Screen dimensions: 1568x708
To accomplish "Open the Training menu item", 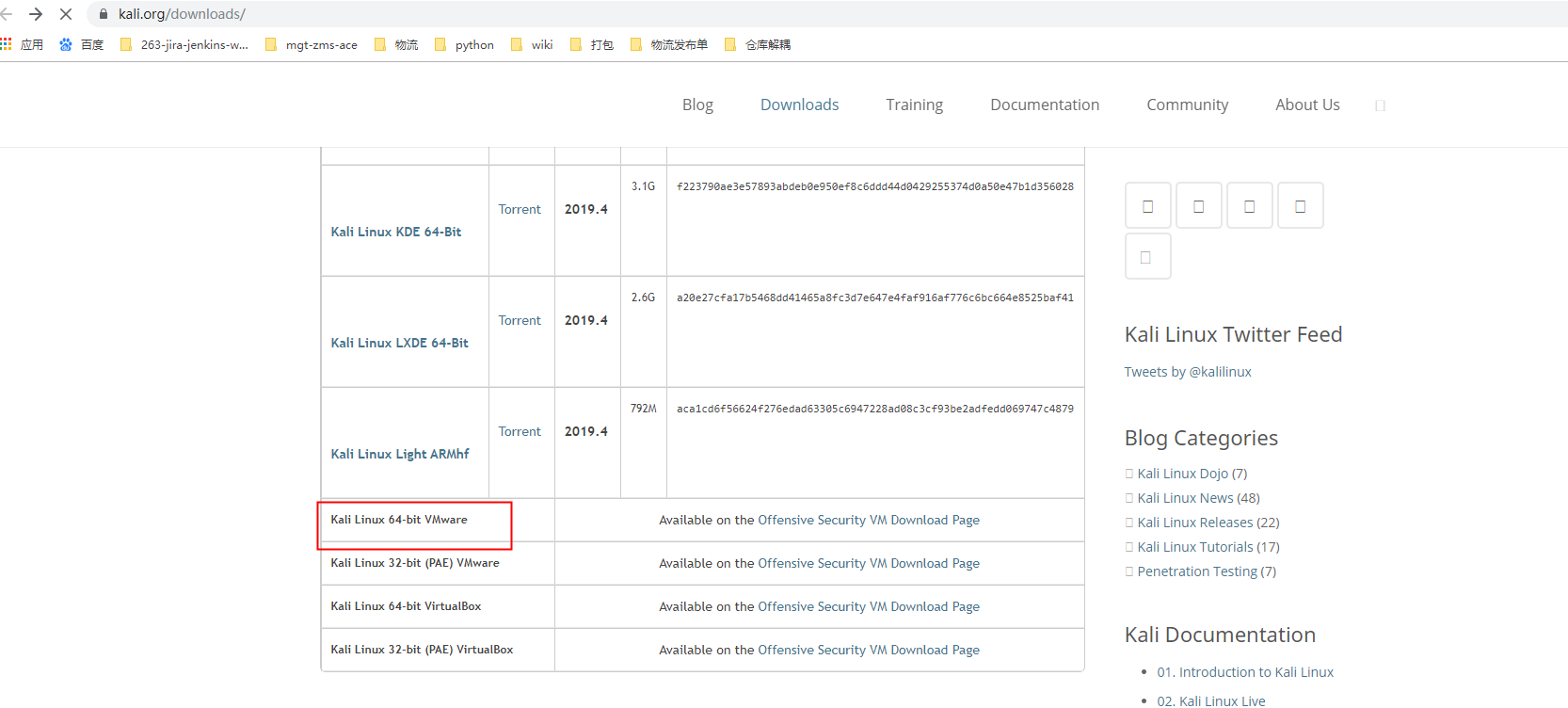I will pyautogui.click(x=914, y=105).
